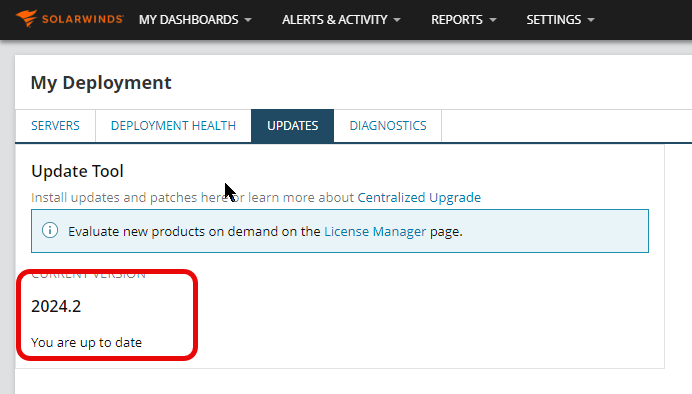Open the Centralized Upgrade link

pyautogui.click(x=419, y=197)
